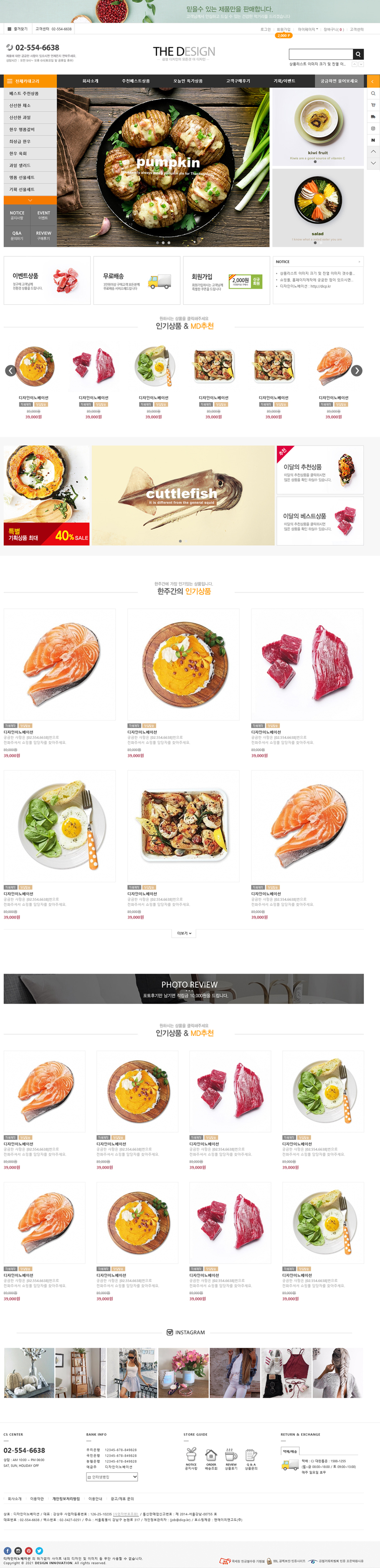Image resolution: width=380 pixels, height=1568 pixels.
Task: Click the next arrow on product carousel
Action: tap(357, 371)
